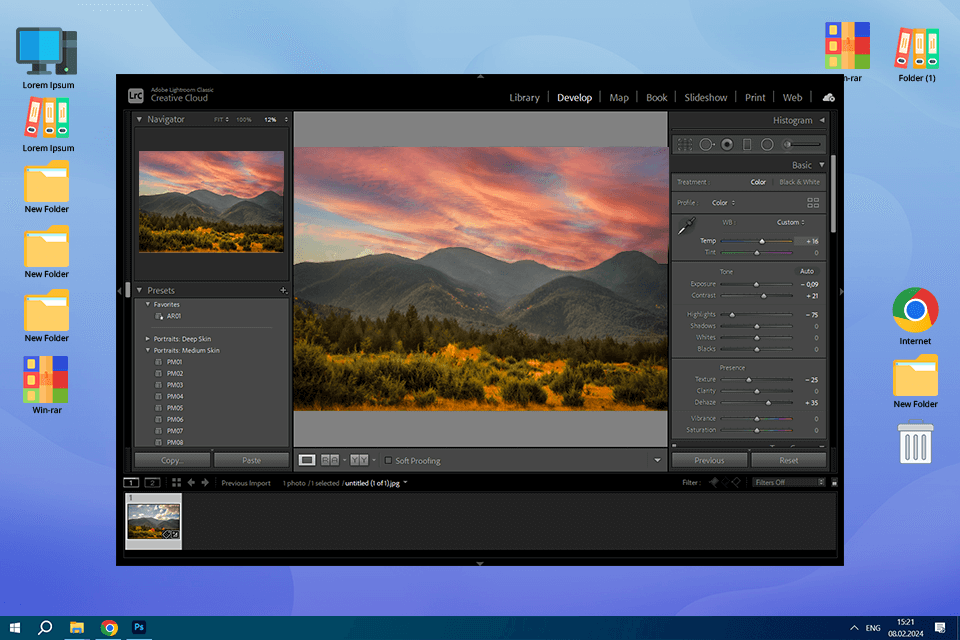
Task: Switch to the Slideshow module
Action: pos(705,97)
